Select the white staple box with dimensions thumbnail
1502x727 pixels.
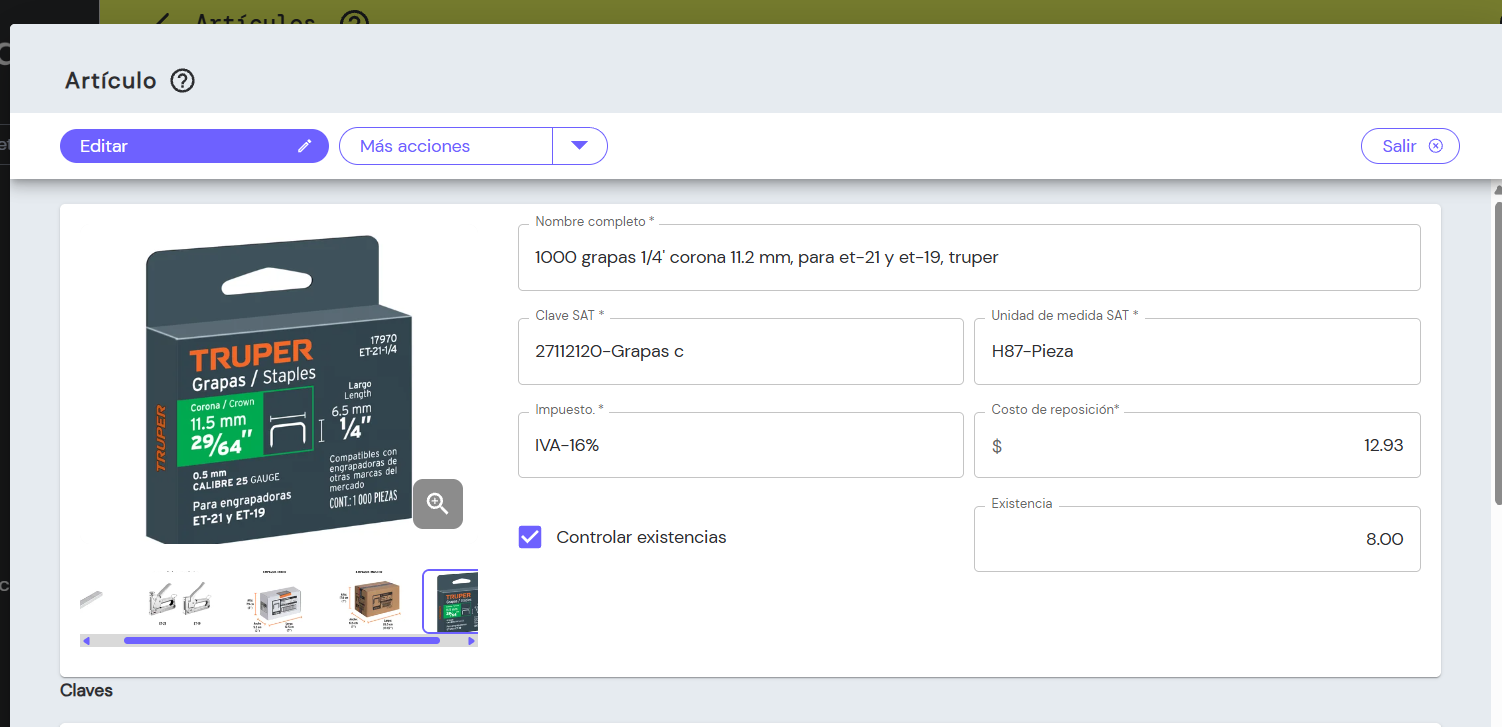click(x=276, y=601)
